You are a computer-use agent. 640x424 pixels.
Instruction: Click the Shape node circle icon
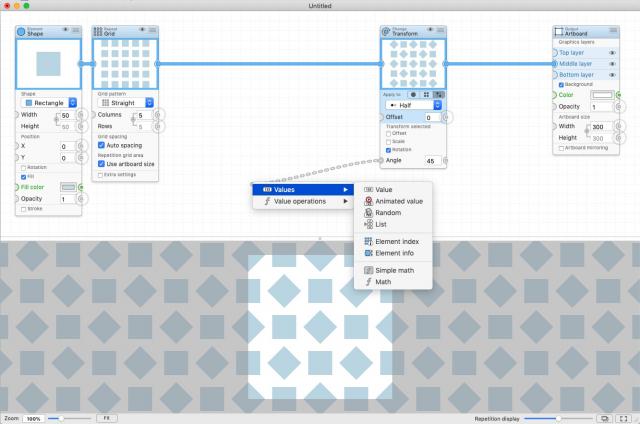pos(21,31)
